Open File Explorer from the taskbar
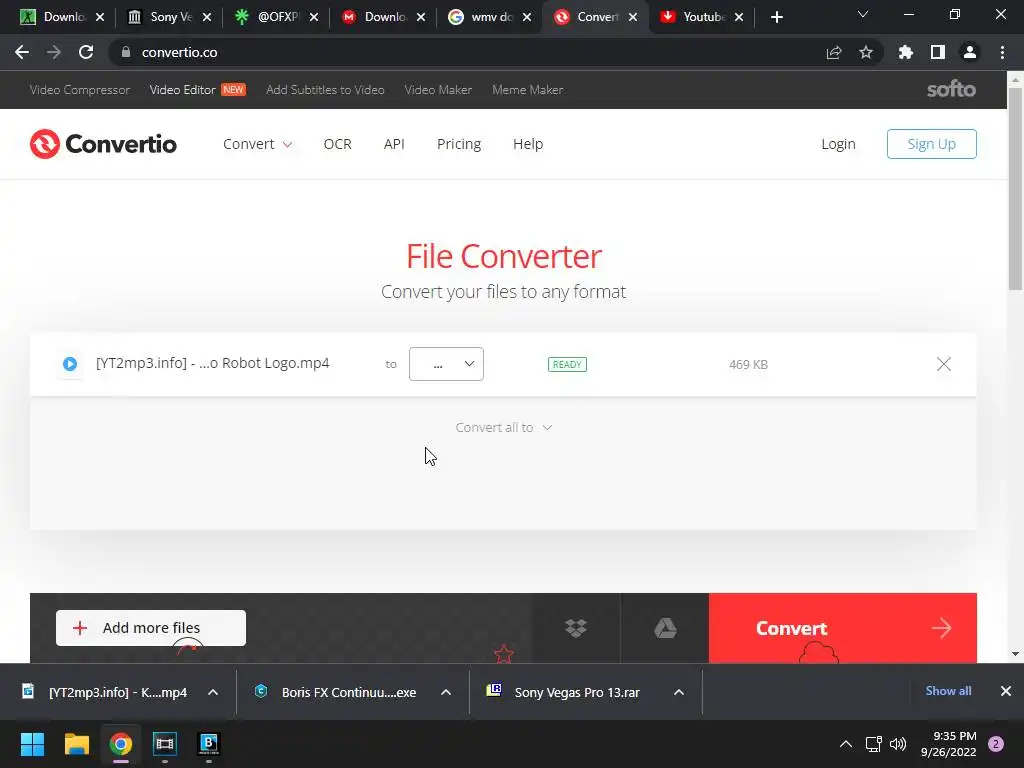Image resolution: width=1024 pixels, height=768 pixels. pos(76,744)
